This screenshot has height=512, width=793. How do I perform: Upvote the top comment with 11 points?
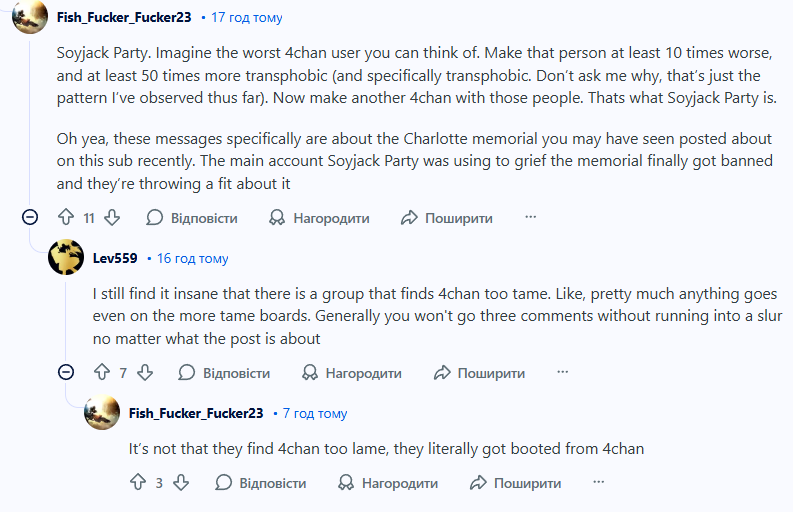[x=66, y=217]
